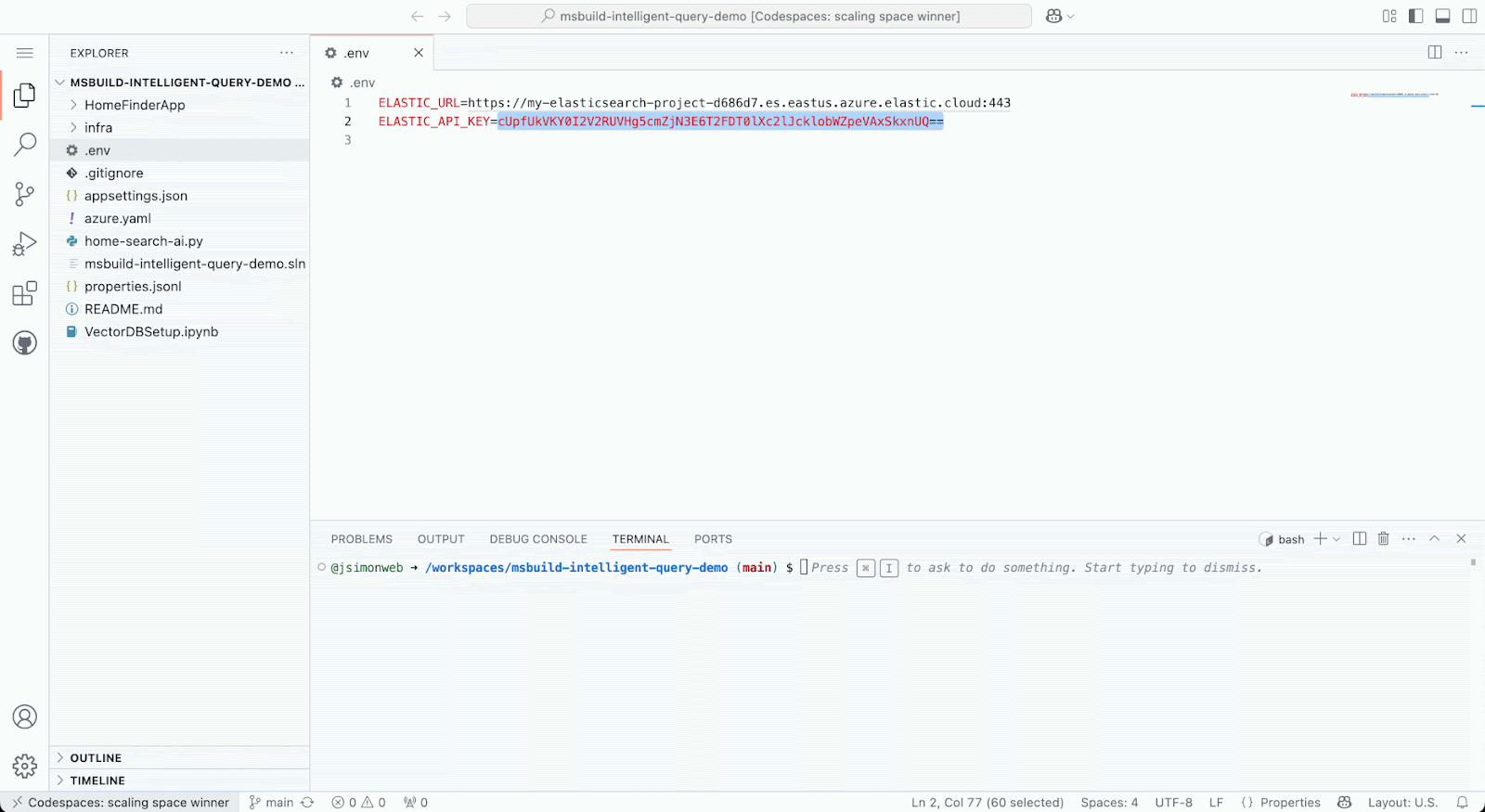The height and width of the screenshot is (812, 1485).
Task: Click the editor minimap preview
Action: [1394, 95]
